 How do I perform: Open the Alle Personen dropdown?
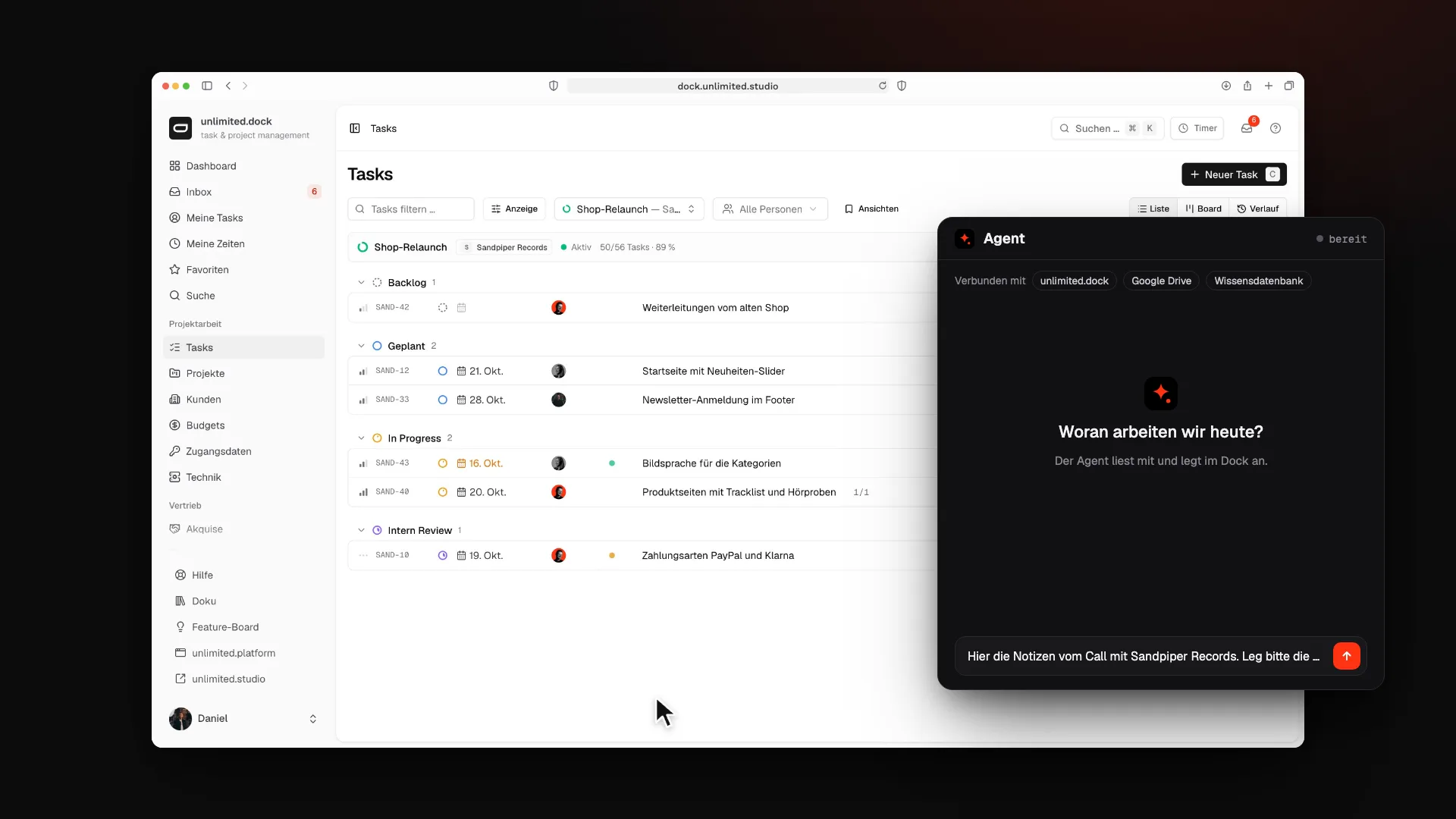coord(770,209)
